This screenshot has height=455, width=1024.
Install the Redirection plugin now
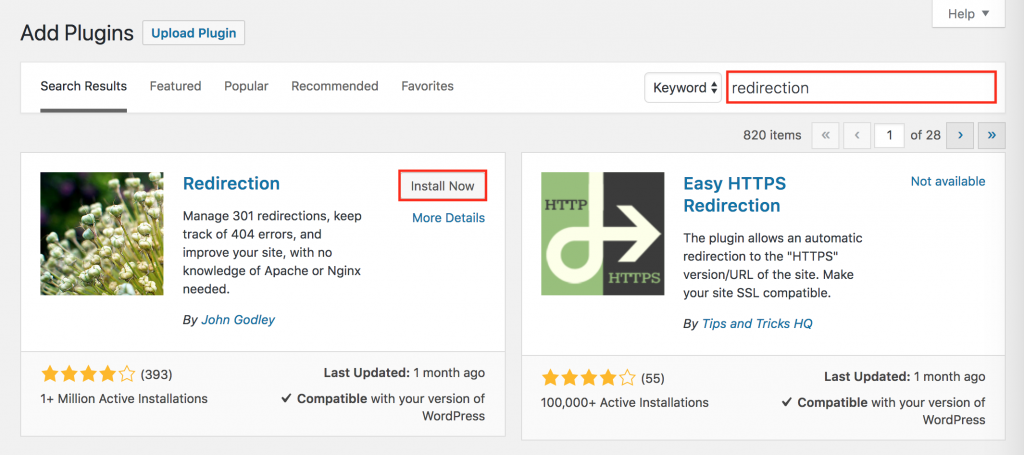[443, 186]
